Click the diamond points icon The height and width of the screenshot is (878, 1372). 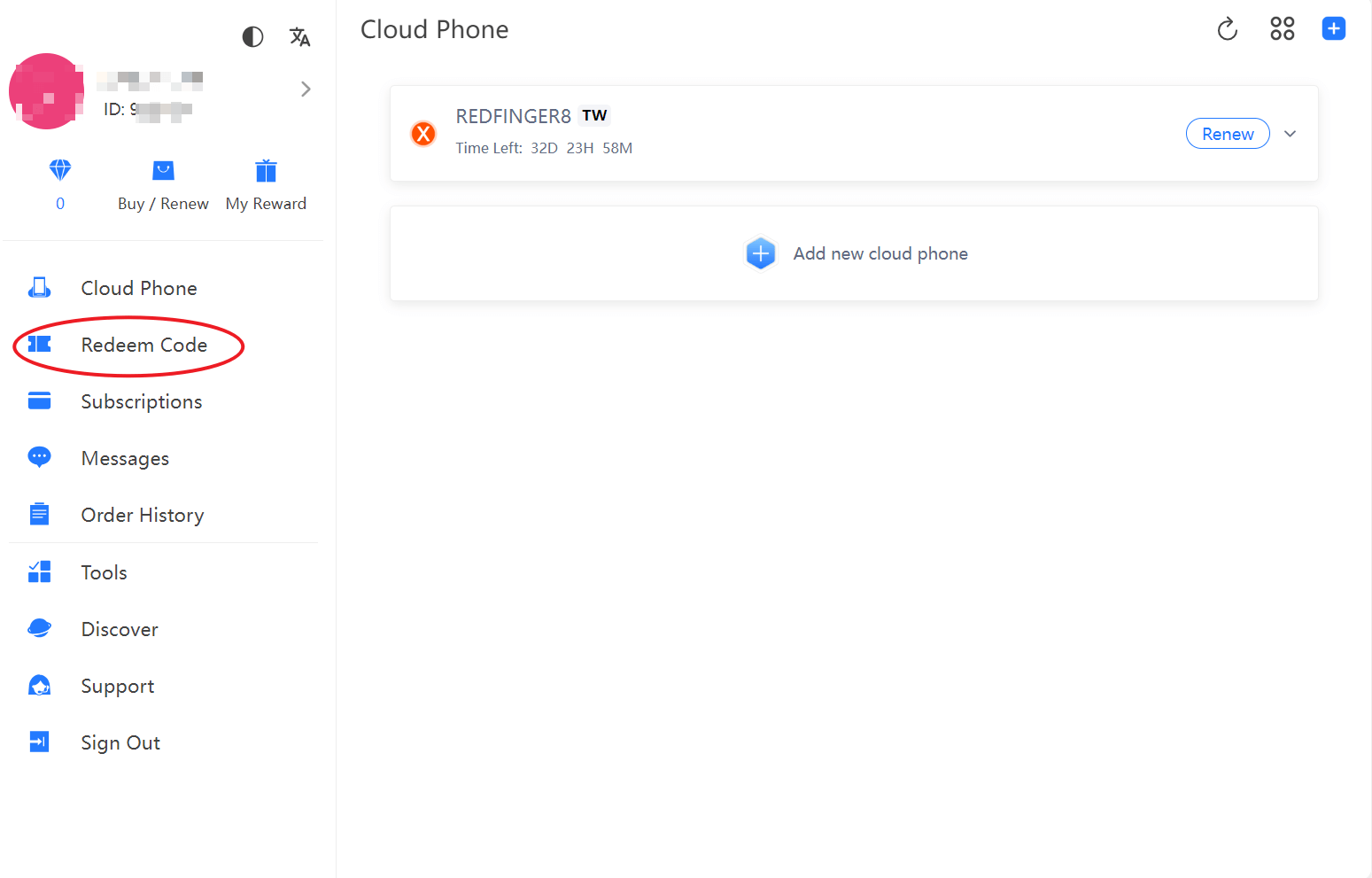coord(60,170)
